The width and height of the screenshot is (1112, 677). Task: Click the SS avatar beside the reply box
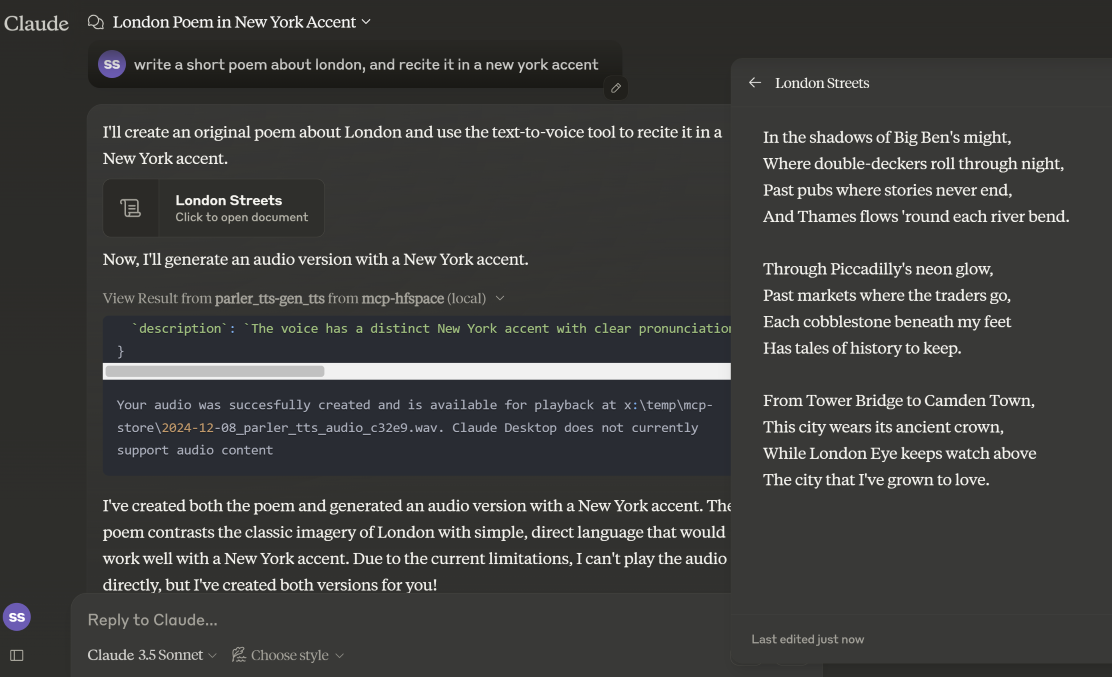tap(17, 617)
